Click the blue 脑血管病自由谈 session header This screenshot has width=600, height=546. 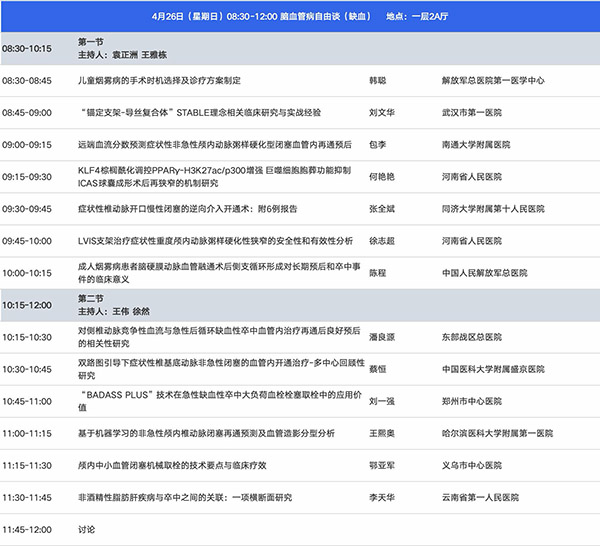click(300, 18)
